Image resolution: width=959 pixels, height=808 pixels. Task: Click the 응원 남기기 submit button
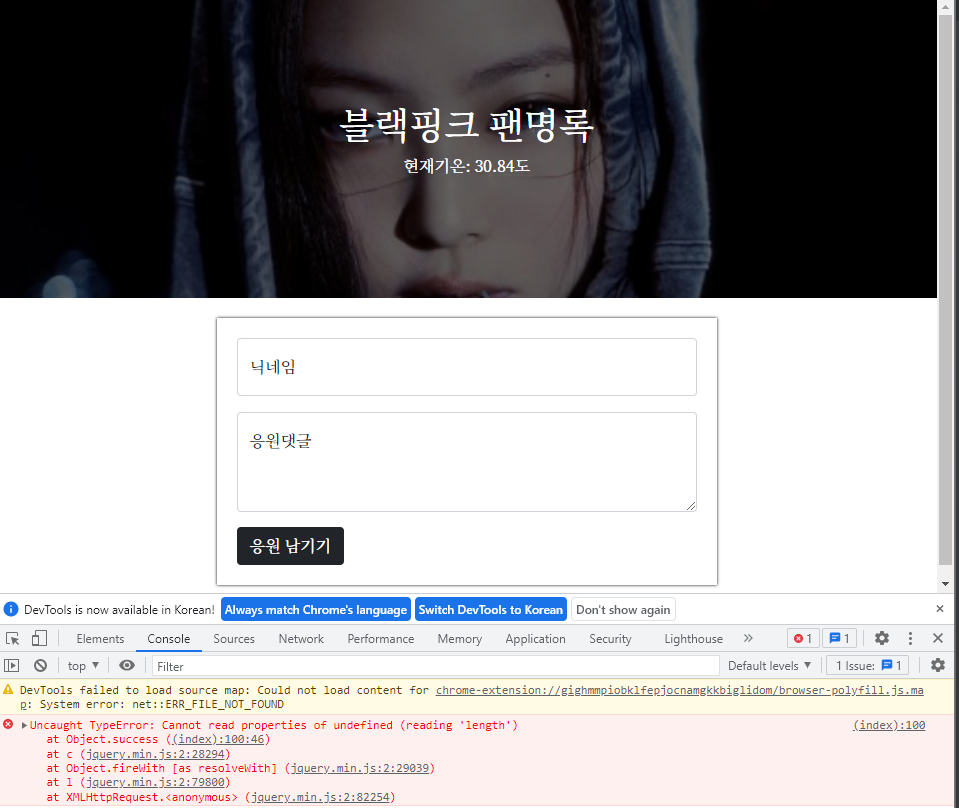click(x=291, y=546)
